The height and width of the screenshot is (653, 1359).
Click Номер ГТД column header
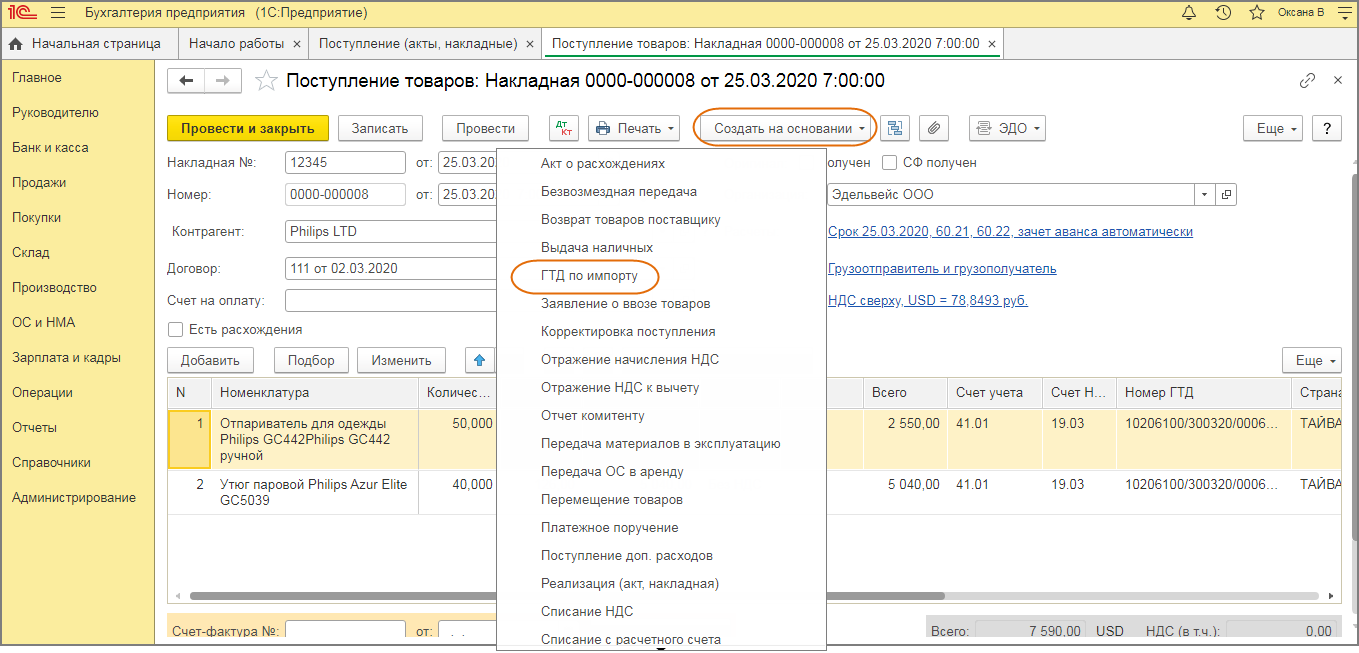click(x=1203, y=393)
